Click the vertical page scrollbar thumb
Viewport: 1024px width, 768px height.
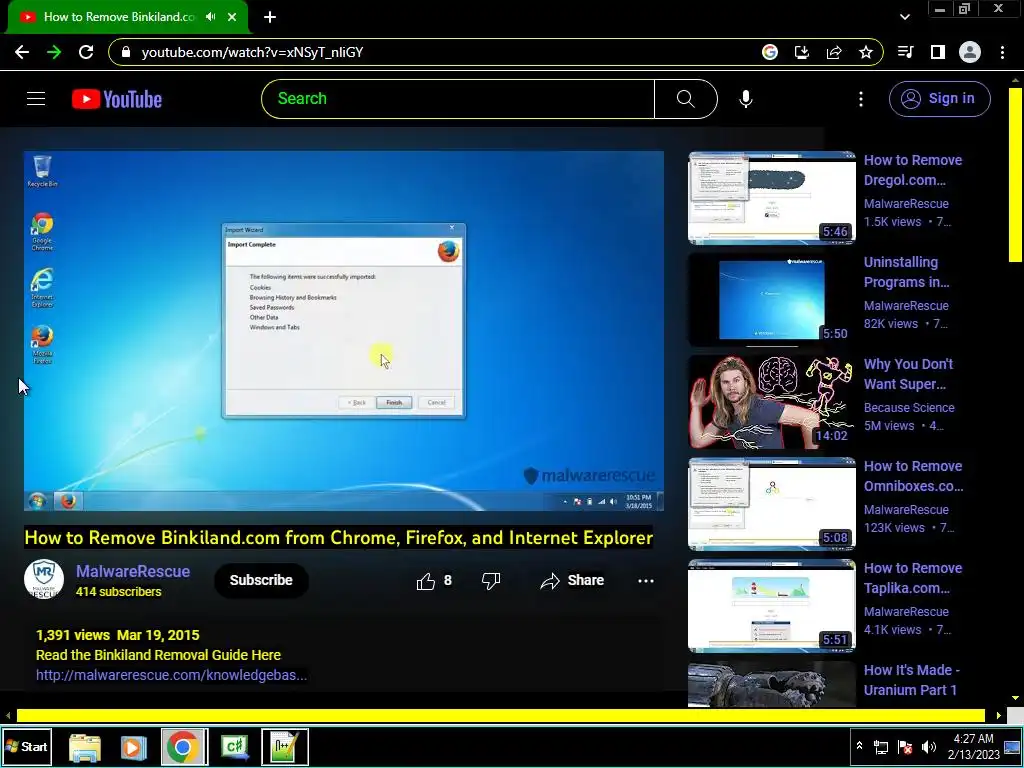coord(1016,174)
